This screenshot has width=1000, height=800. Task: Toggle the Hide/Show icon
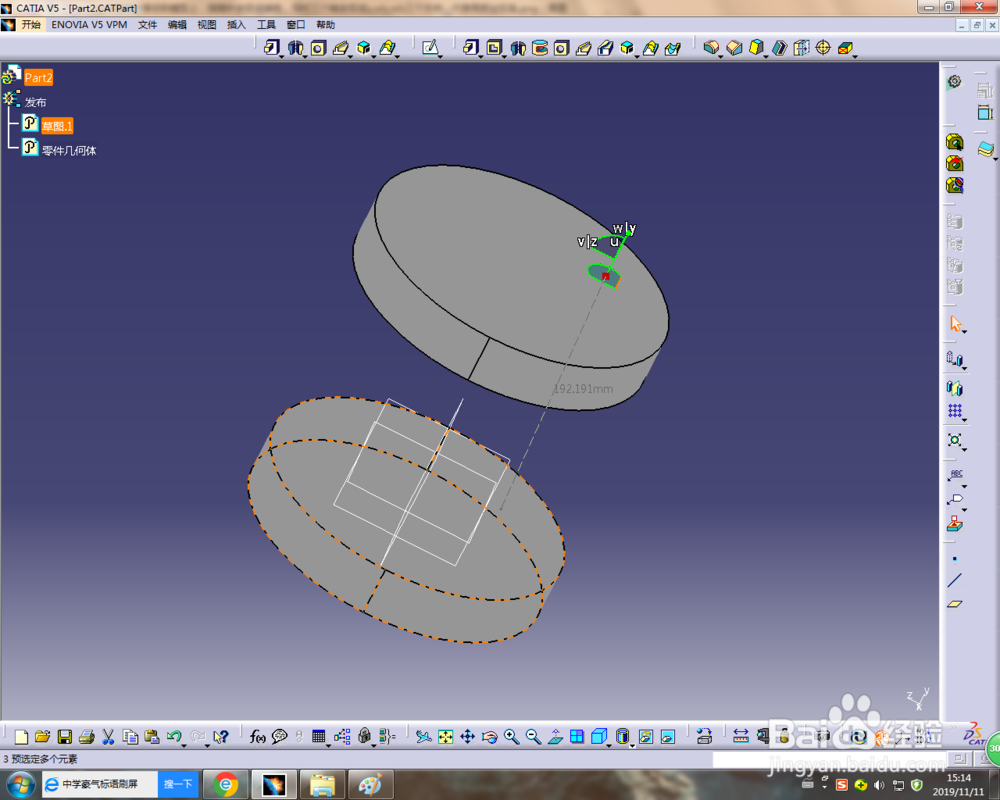pyautogui.click(x=645, y=737)
